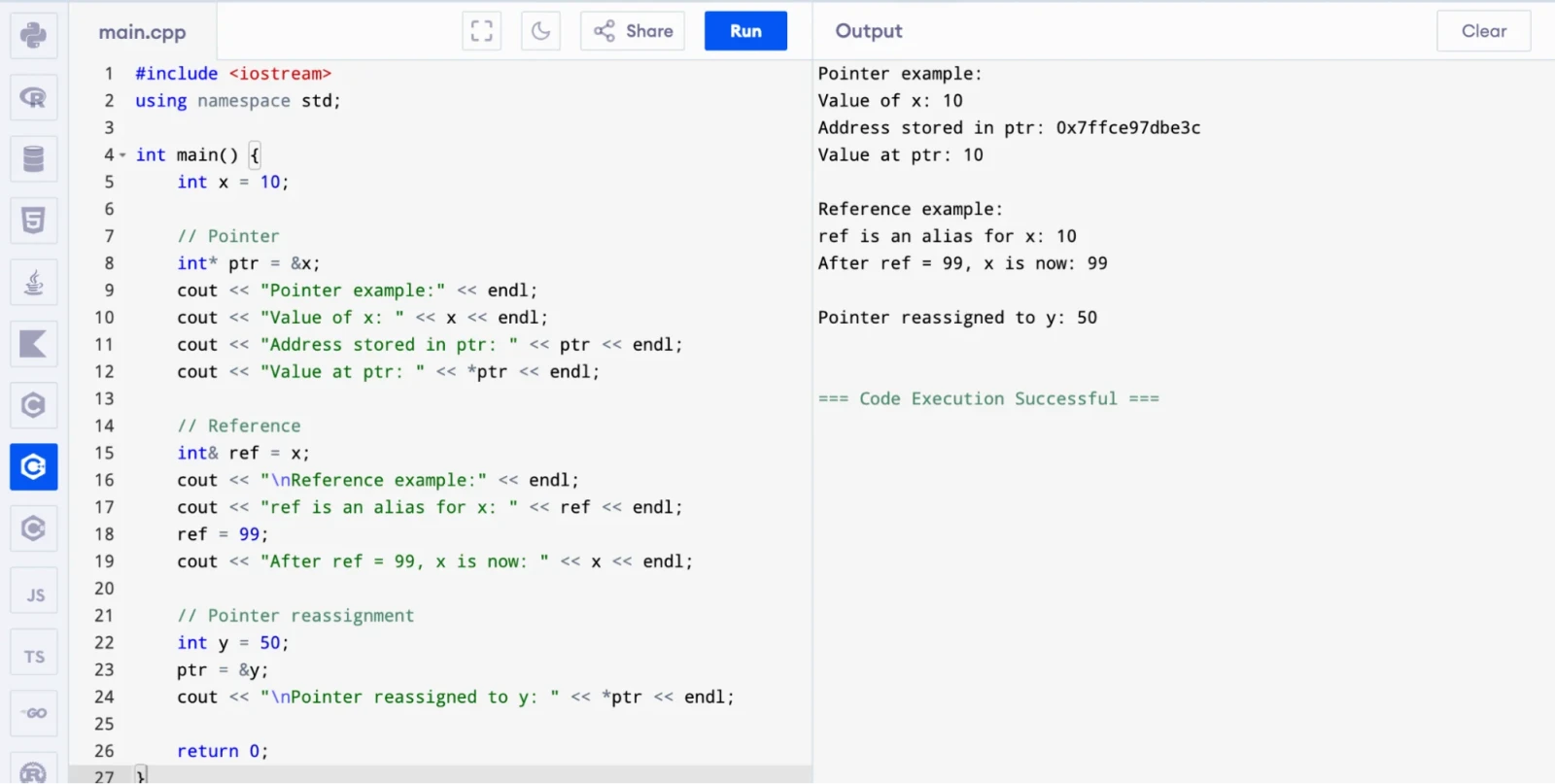Open the R language compiler icon

tap(34, 97)
